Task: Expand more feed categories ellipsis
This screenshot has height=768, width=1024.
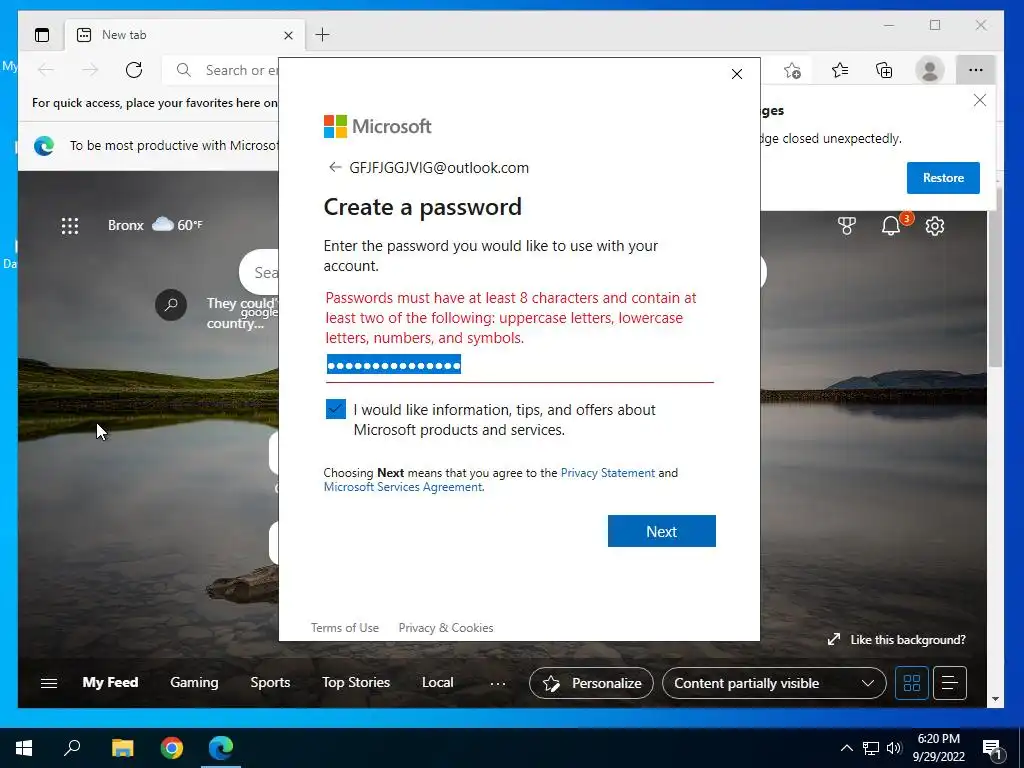Action: coord(498,683)
